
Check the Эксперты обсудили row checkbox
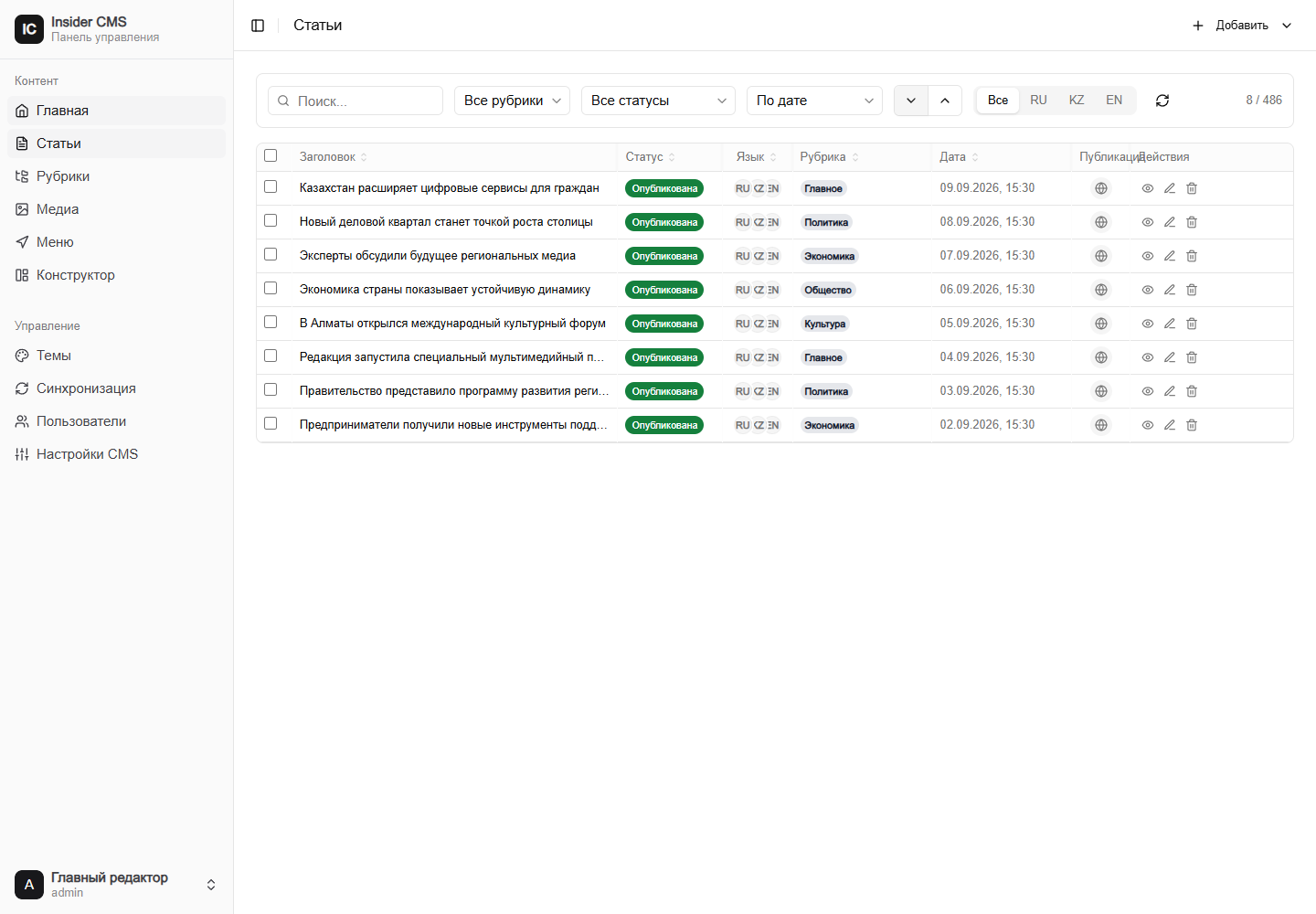click(x=271, y=254)
